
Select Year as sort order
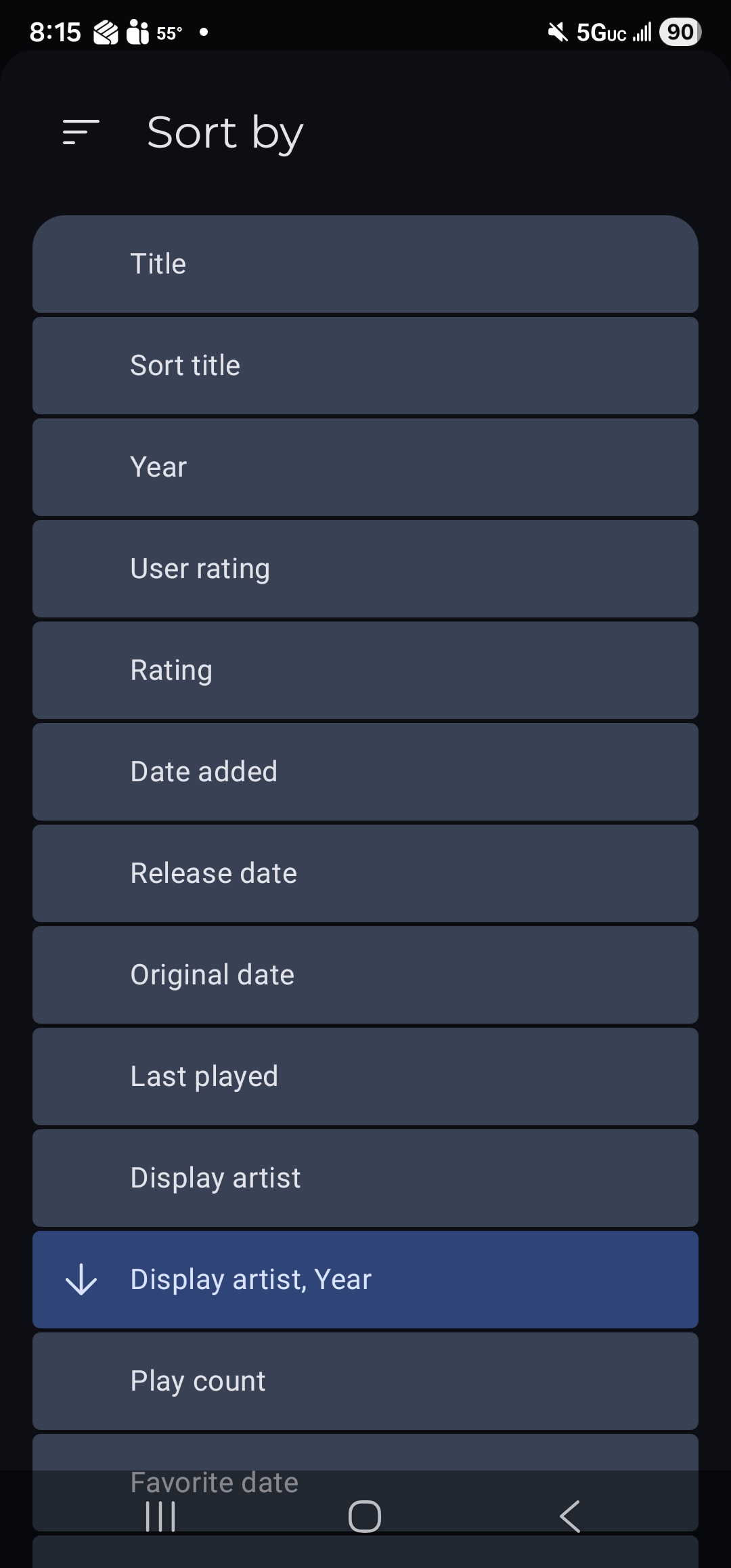[x=365, y=467]
